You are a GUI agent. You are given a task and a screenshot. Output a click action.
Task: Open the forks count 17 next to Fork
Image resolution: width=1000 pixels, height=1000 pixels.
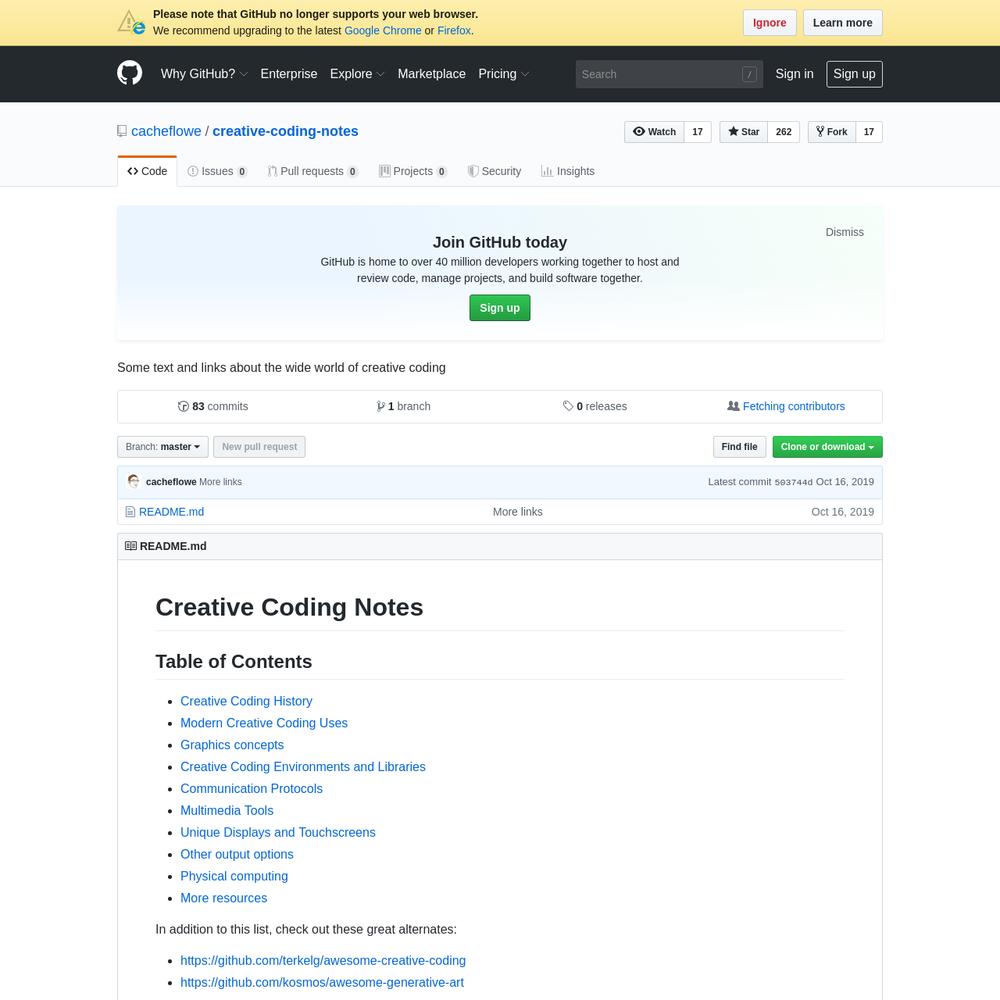tap(869, 131)
